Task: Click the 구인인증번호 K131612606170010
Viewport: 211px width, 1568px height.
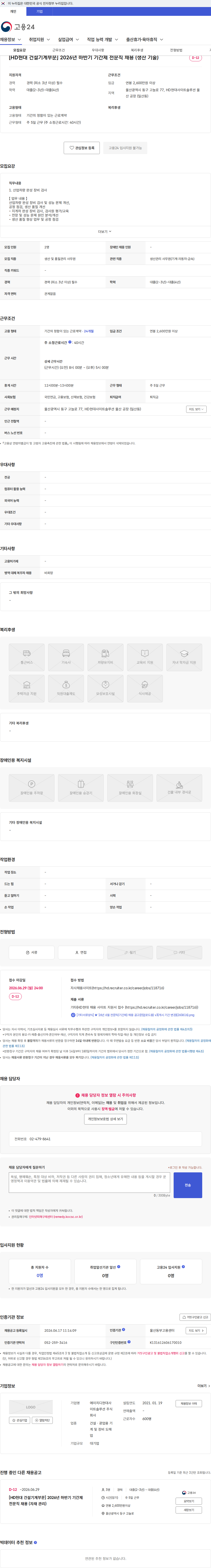Action: (x=166, y=1342)
